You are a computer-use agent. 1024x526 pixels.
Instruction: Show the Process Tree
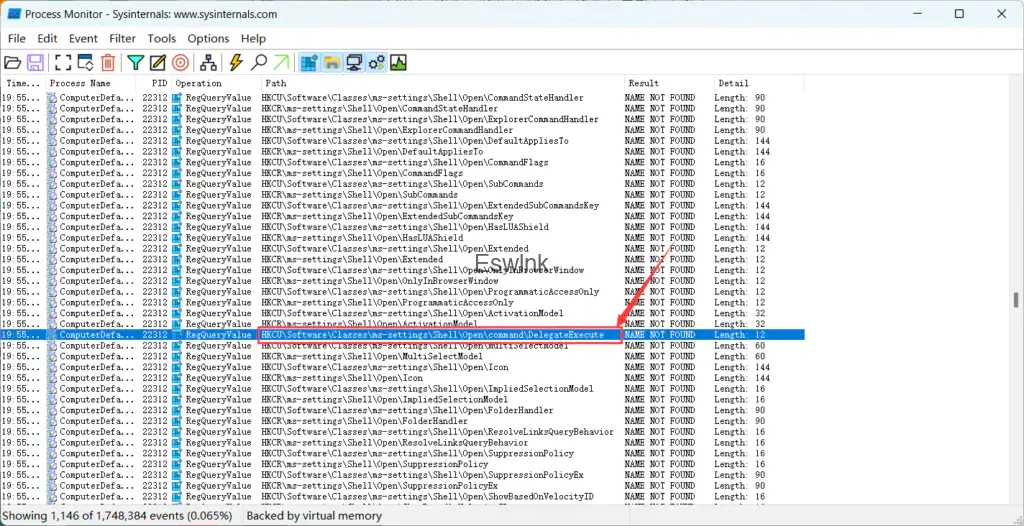(x=208, y=63)
